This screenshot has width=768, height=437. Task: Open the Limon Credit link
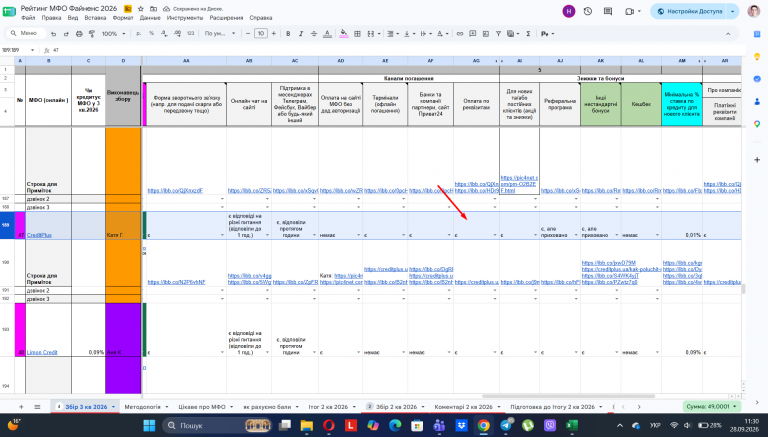coord(42,352)
